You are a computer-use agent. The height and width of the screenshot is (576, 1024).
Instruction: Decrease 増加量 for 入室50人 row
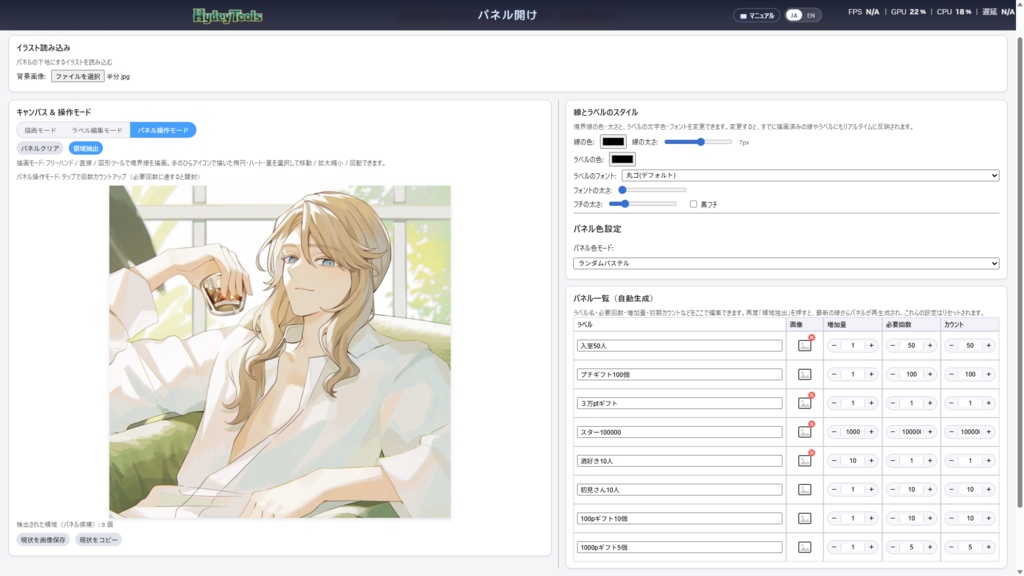point(834,345)
